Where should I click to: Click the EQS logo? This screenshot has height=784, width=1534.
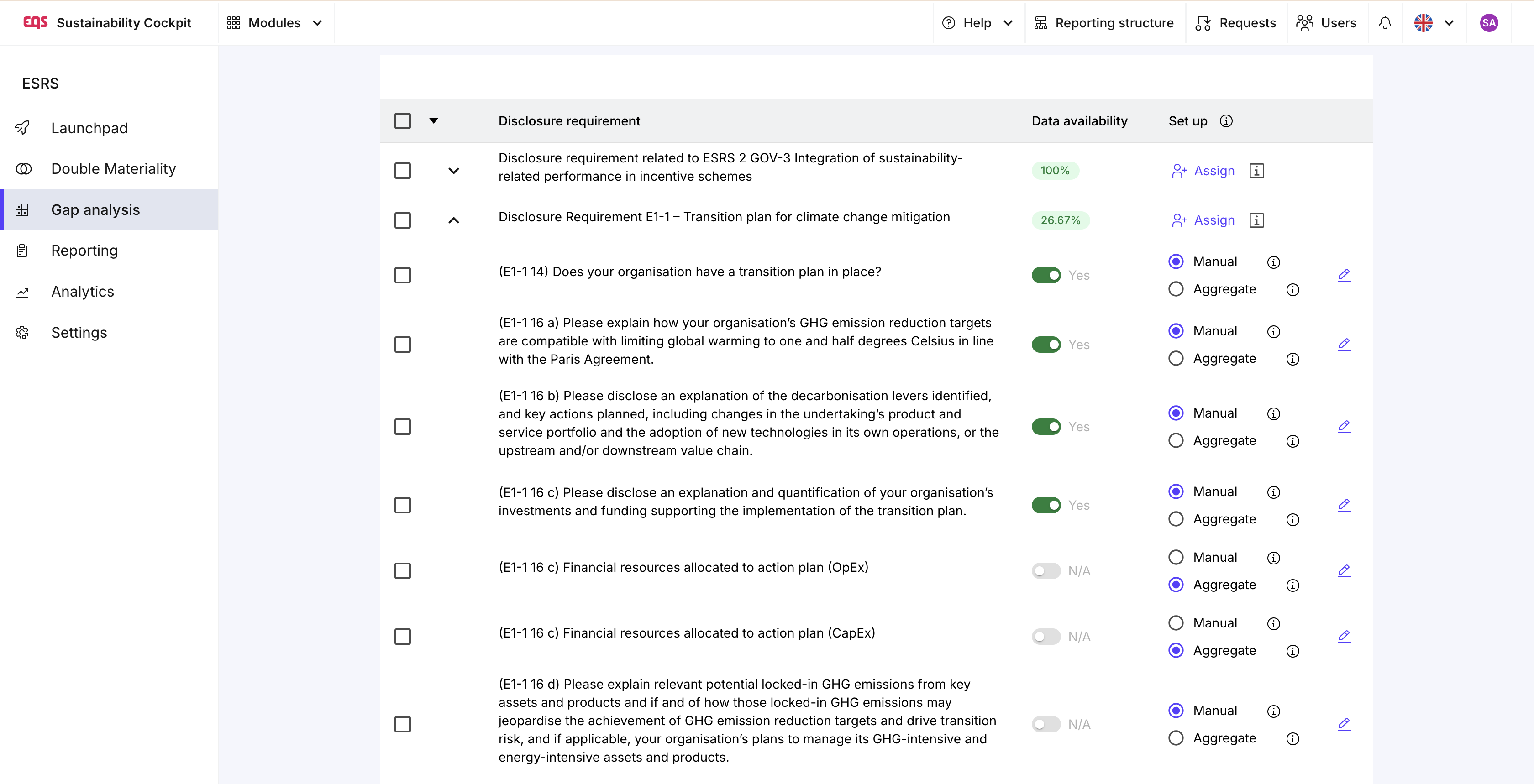coord(35,23)
